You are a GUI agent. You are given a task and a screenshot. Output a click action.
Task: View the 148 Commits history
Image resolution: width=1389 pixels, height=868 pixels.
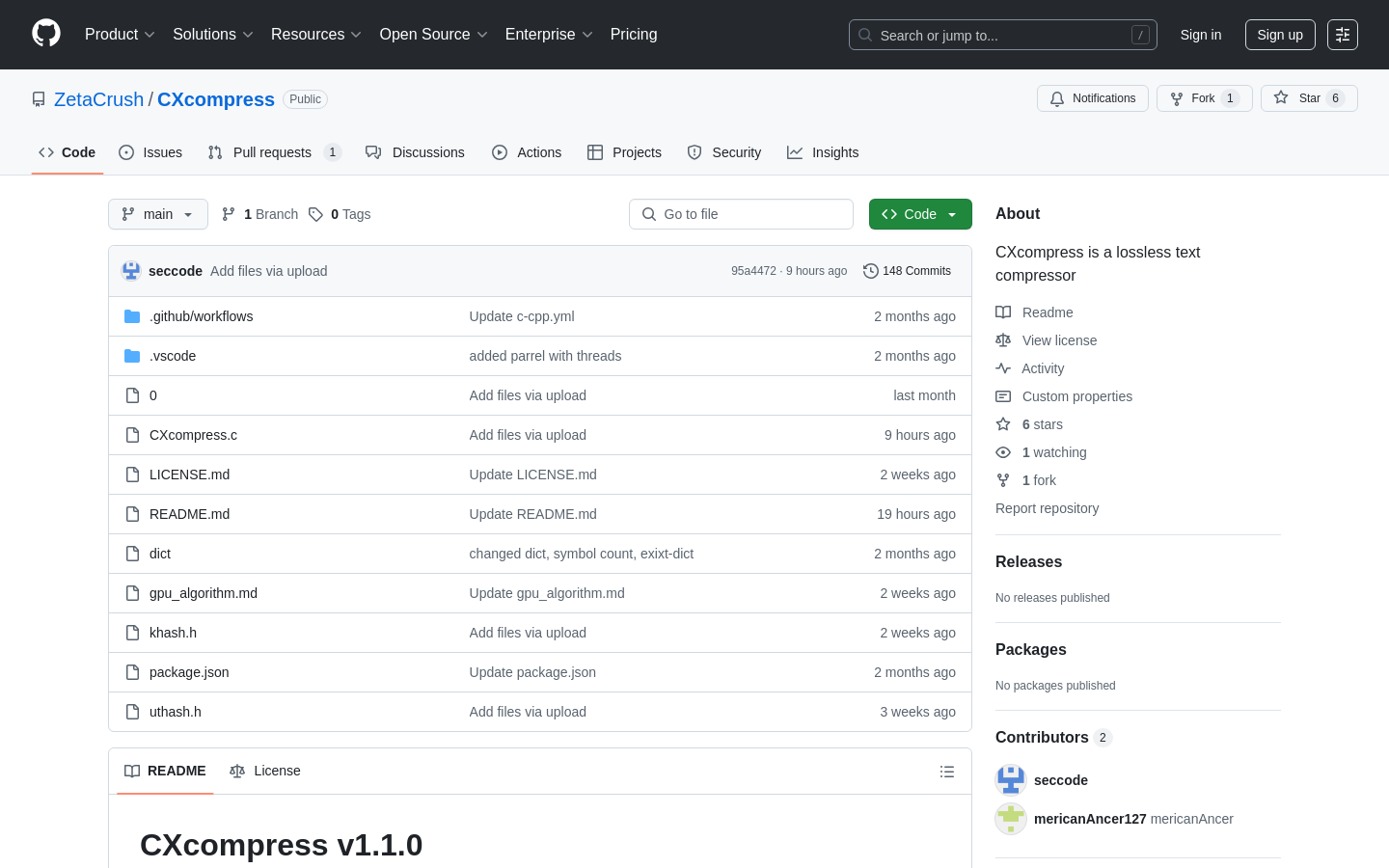point(908,271)
